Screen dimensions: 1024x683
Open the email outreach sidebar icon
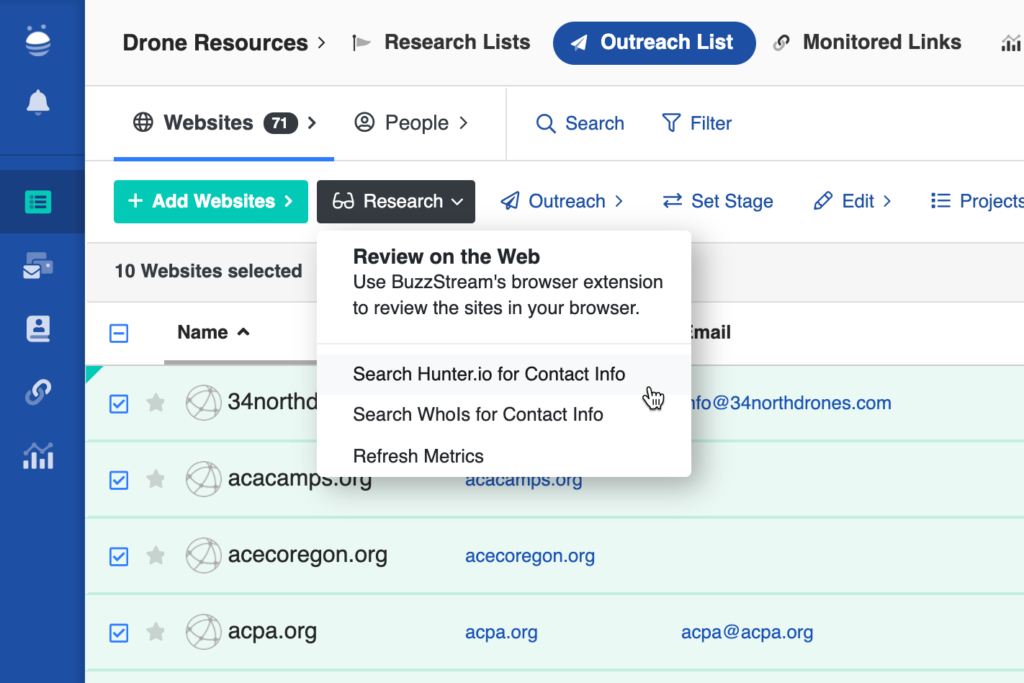tap(38, 266)
